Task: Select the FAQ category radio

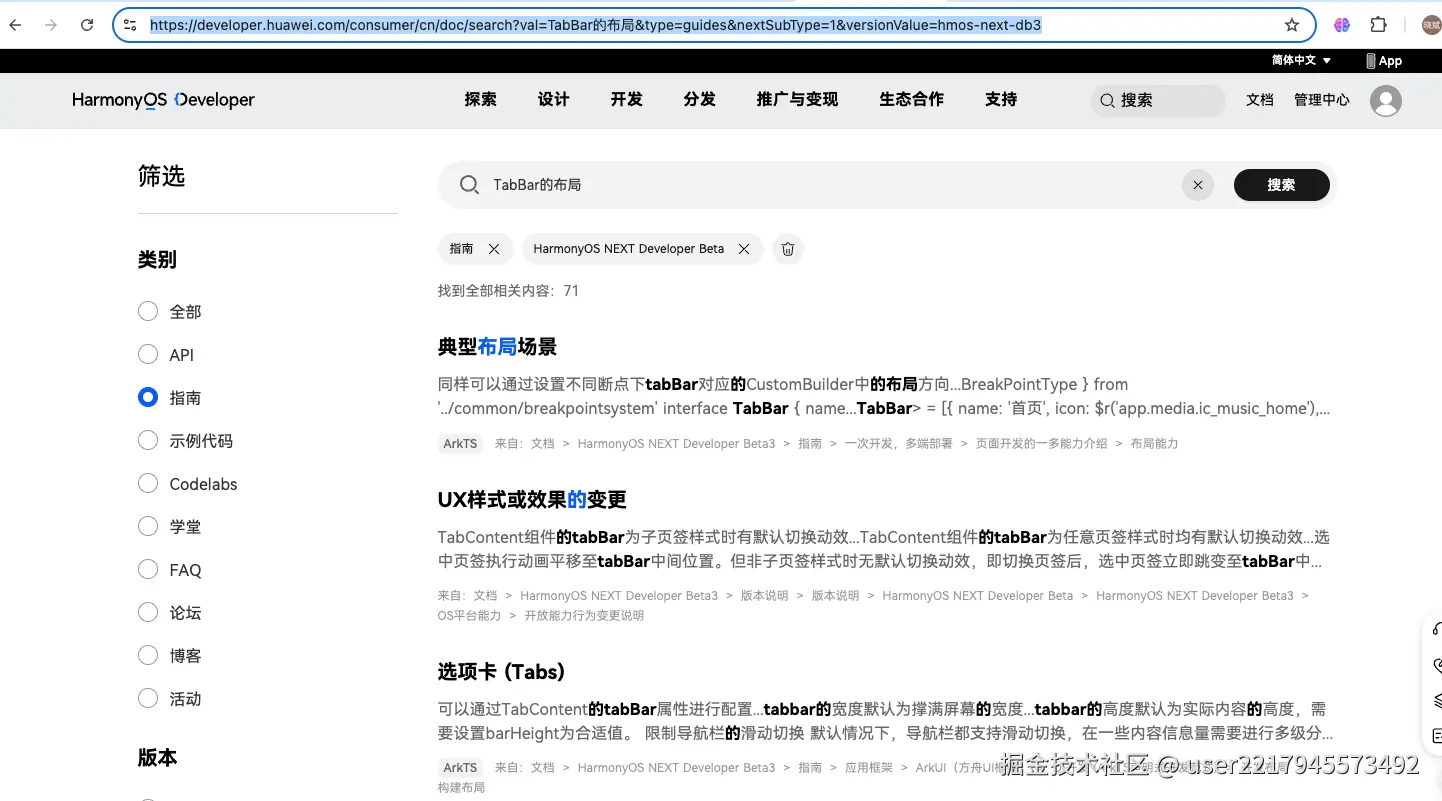Action: pos(148,569)
